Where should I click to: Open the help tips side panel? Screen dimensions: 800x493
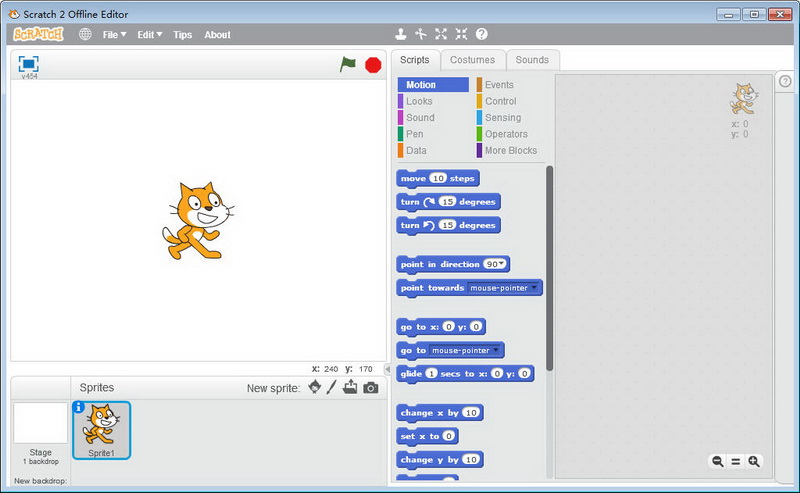785,81
